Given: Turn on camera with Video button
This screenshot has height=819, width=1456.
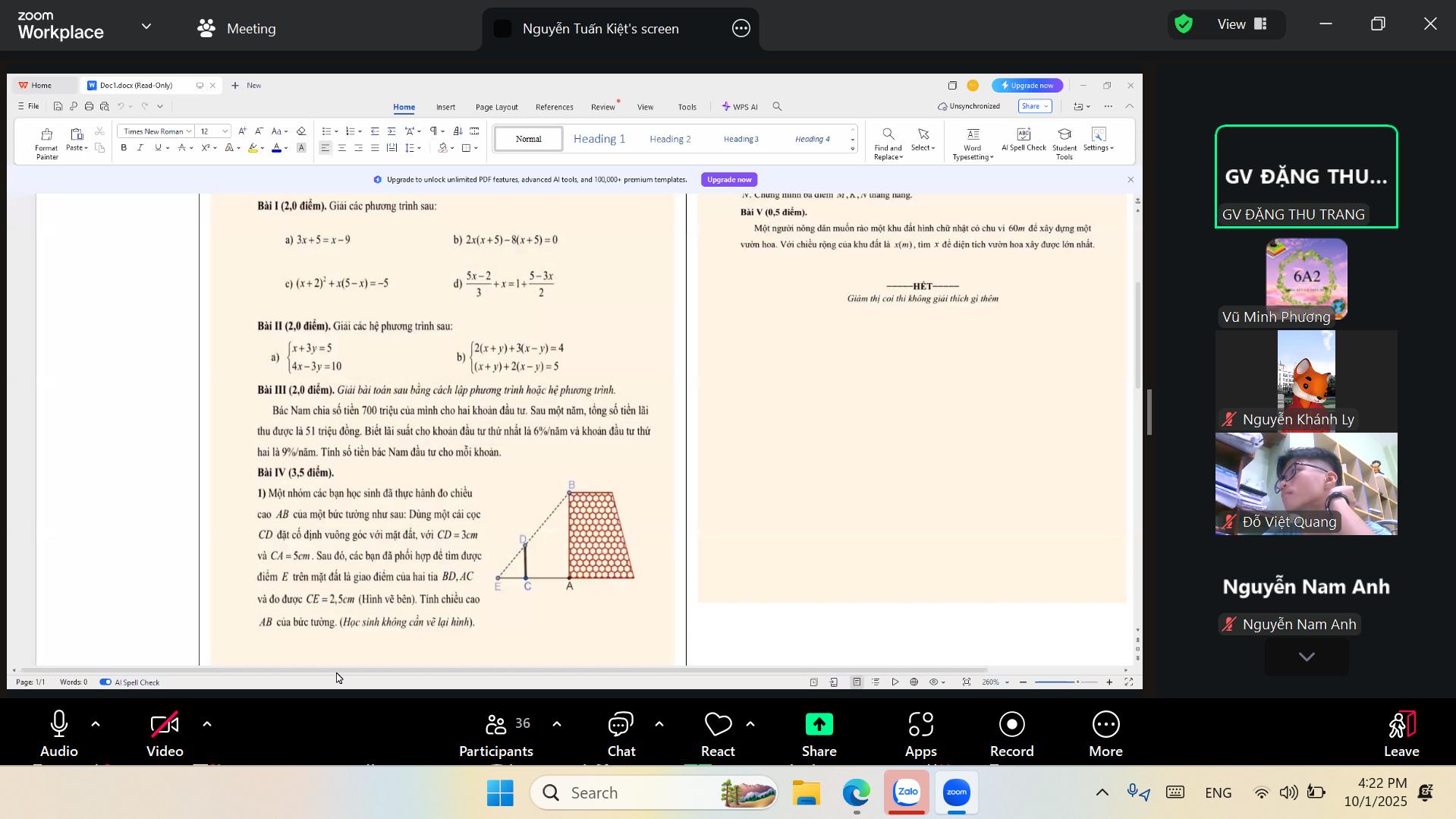Looking at the screenshot, I should tap(165, 734).
